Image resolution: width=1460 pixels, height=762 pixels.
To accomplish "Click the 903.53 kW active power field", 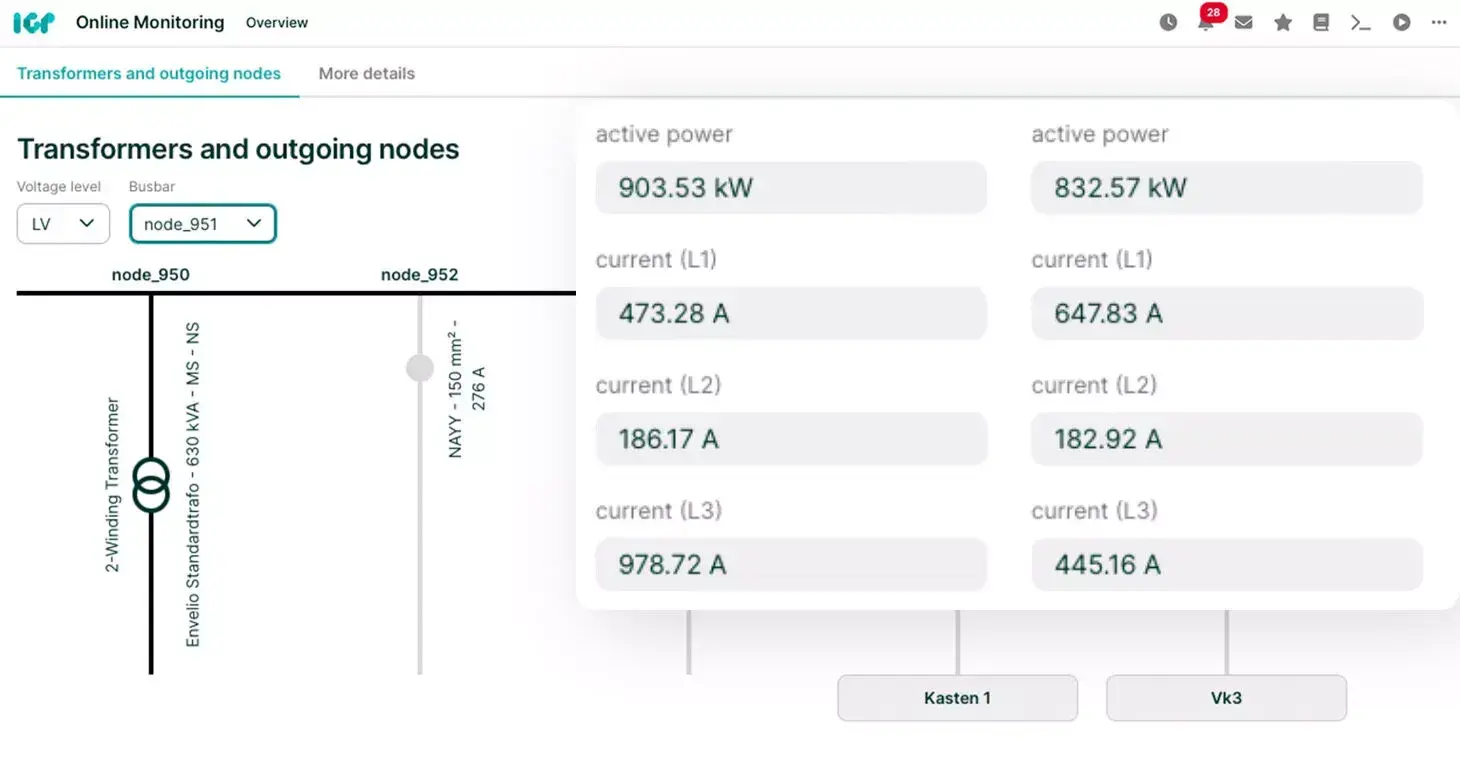I will [791, 187].
